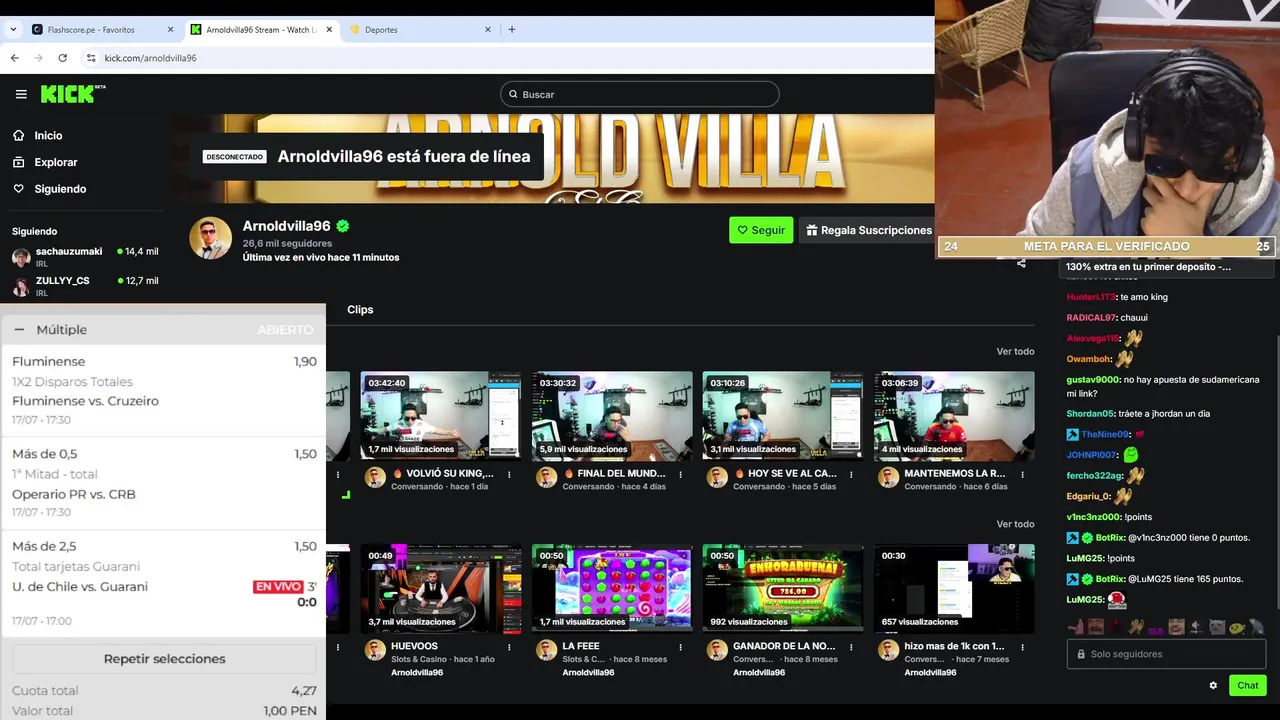Viewport: 1280px width, 720px height.
Task: Click the EN VIVO badge on the bet slip
Action: (278, 587)
